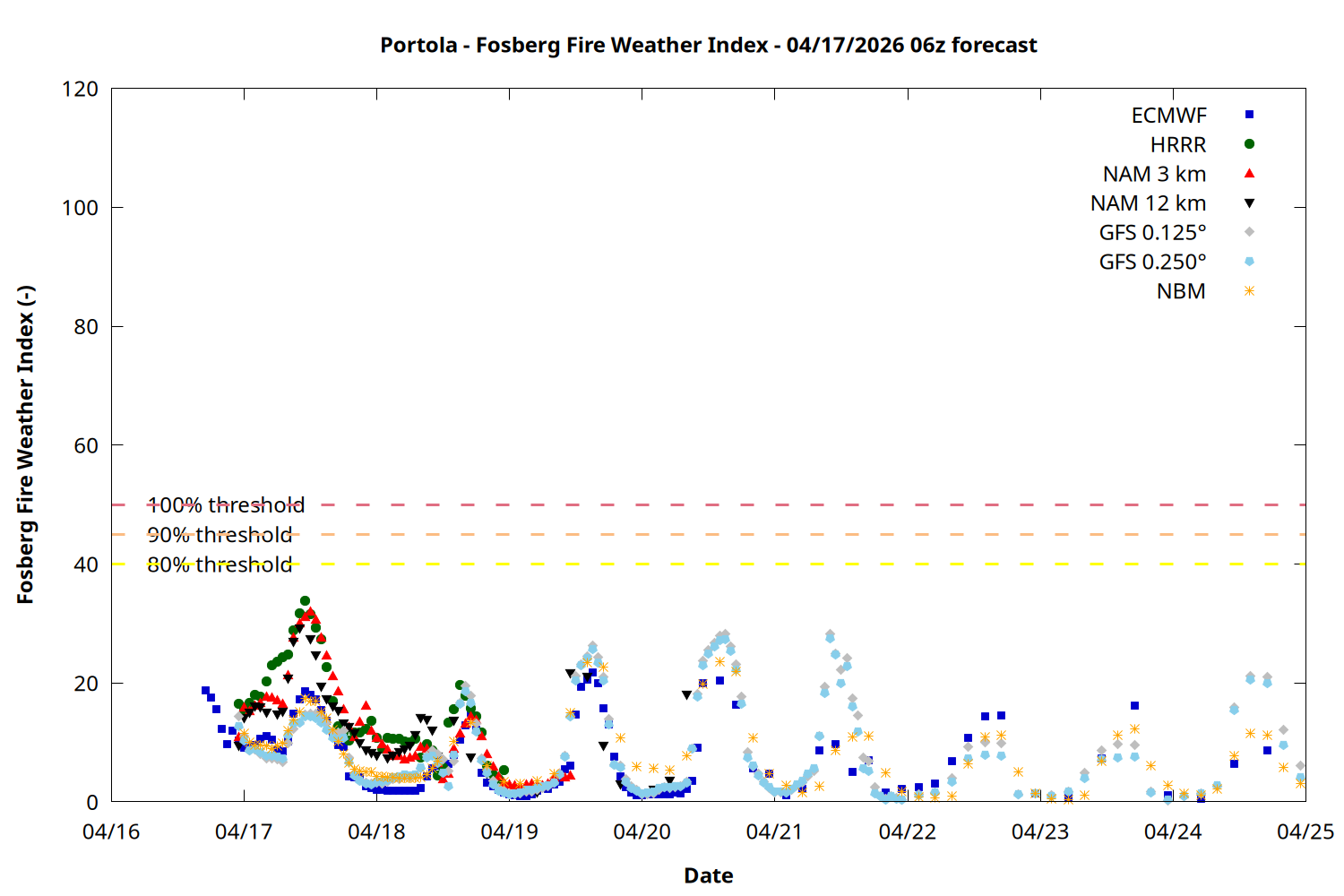Select the NBM legend label

click(x=1181, y=292)
